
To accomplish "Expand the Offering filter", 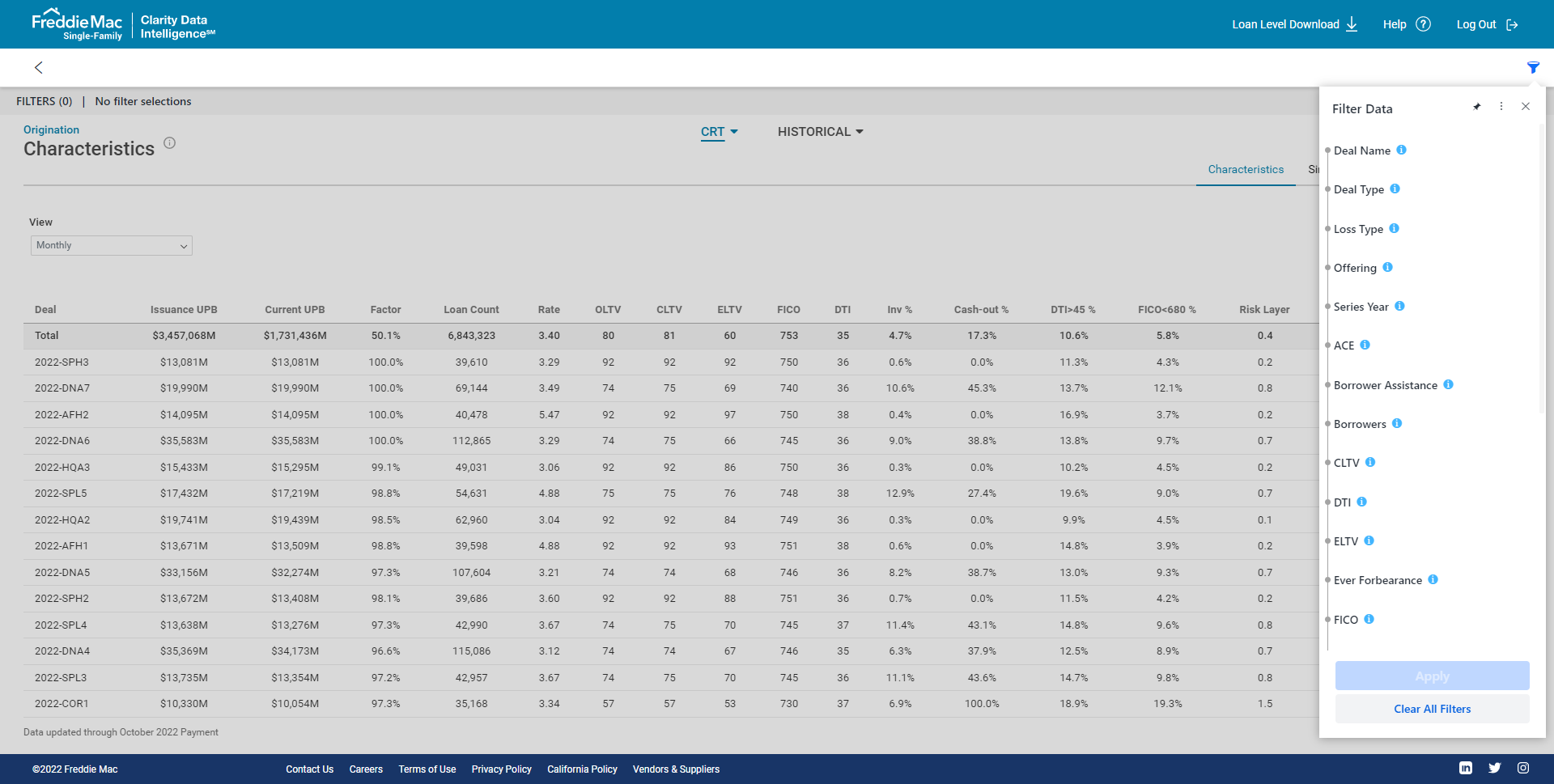I will pyautogui.click(x=1355, y=268).
